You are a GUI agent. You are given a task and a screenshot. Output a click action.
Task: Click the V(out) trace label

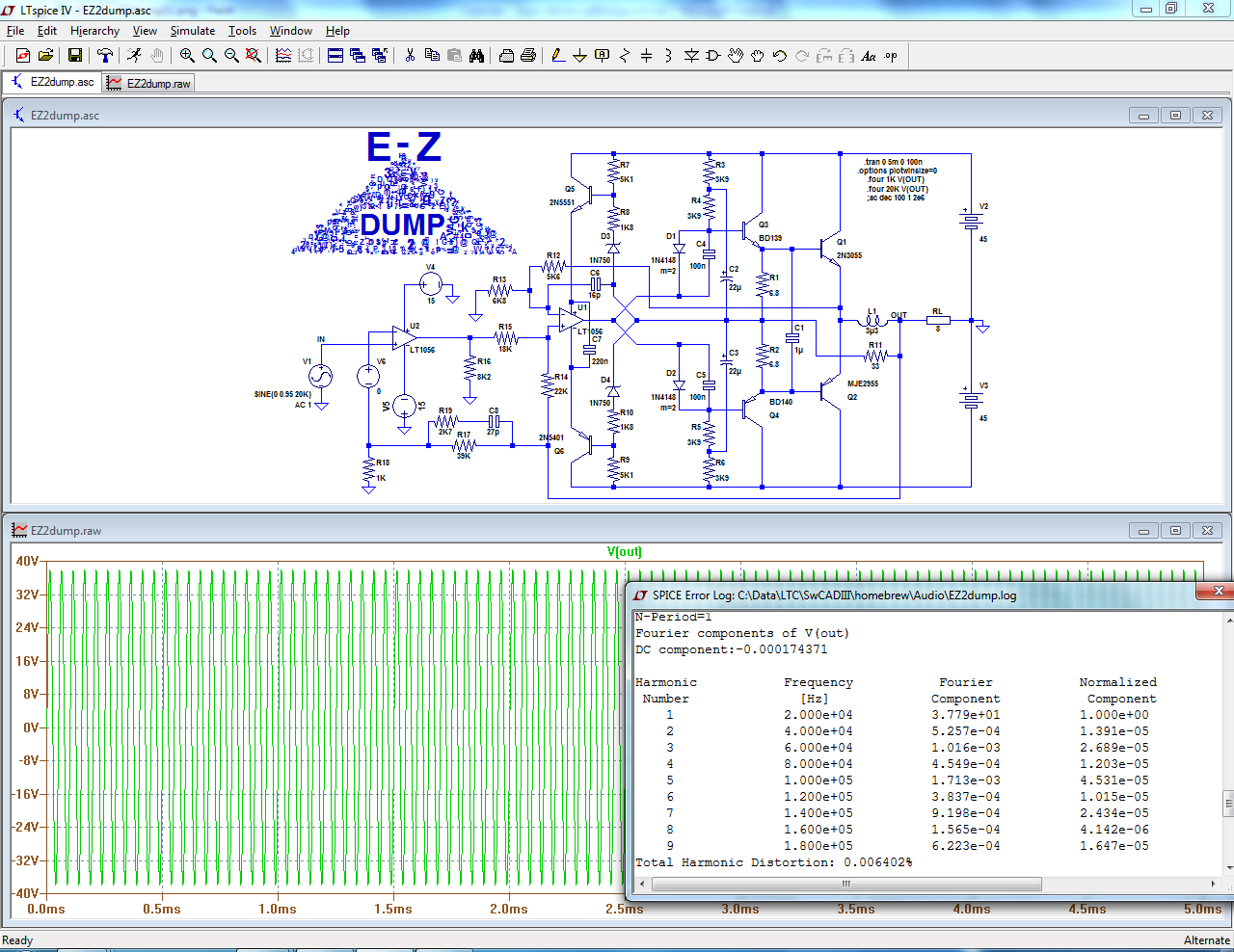point(624,552)
